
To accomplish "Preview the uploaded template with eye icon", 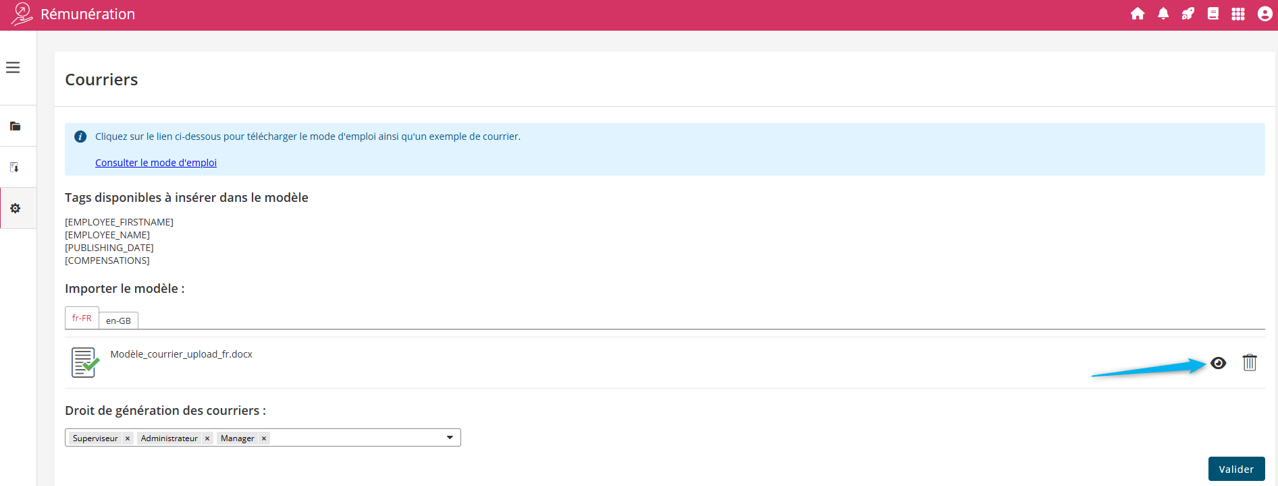I will click(x=1218, y=363).
